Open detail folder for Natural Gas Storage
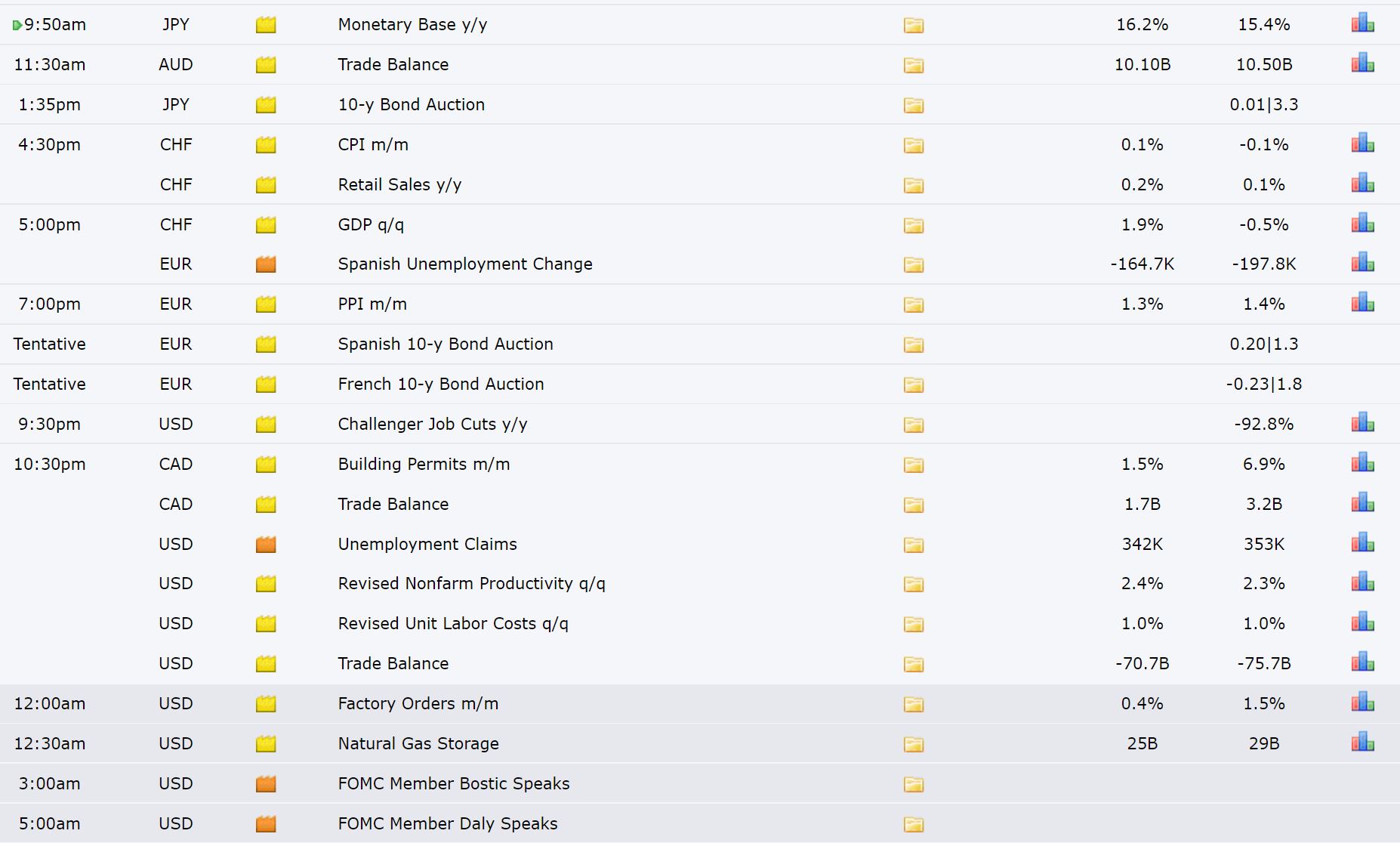1400x843 pixels. click(914, 744)
